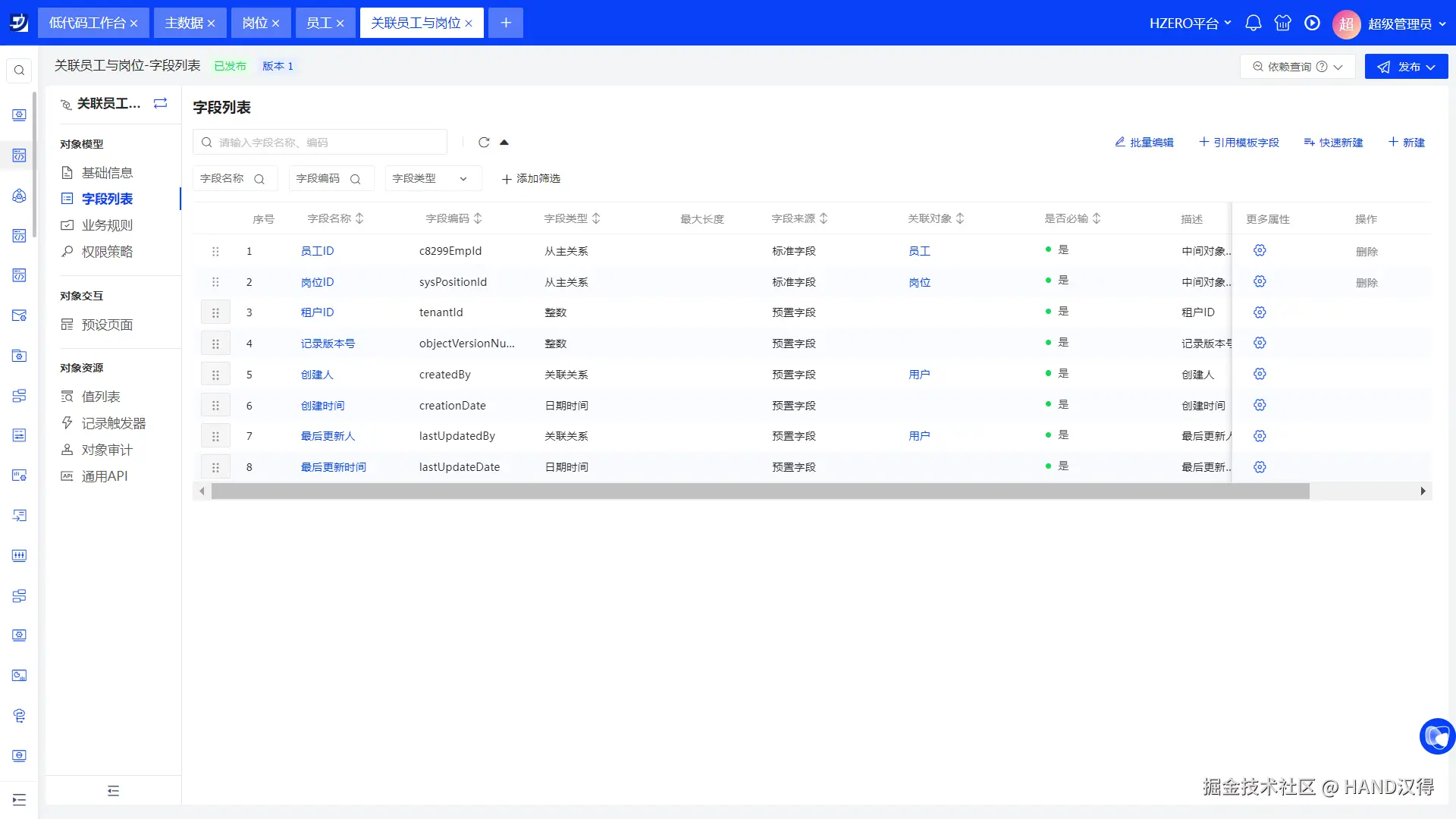Open the 最后更新时间 field link
The image size is (1456, 819).
coord(333,467)
